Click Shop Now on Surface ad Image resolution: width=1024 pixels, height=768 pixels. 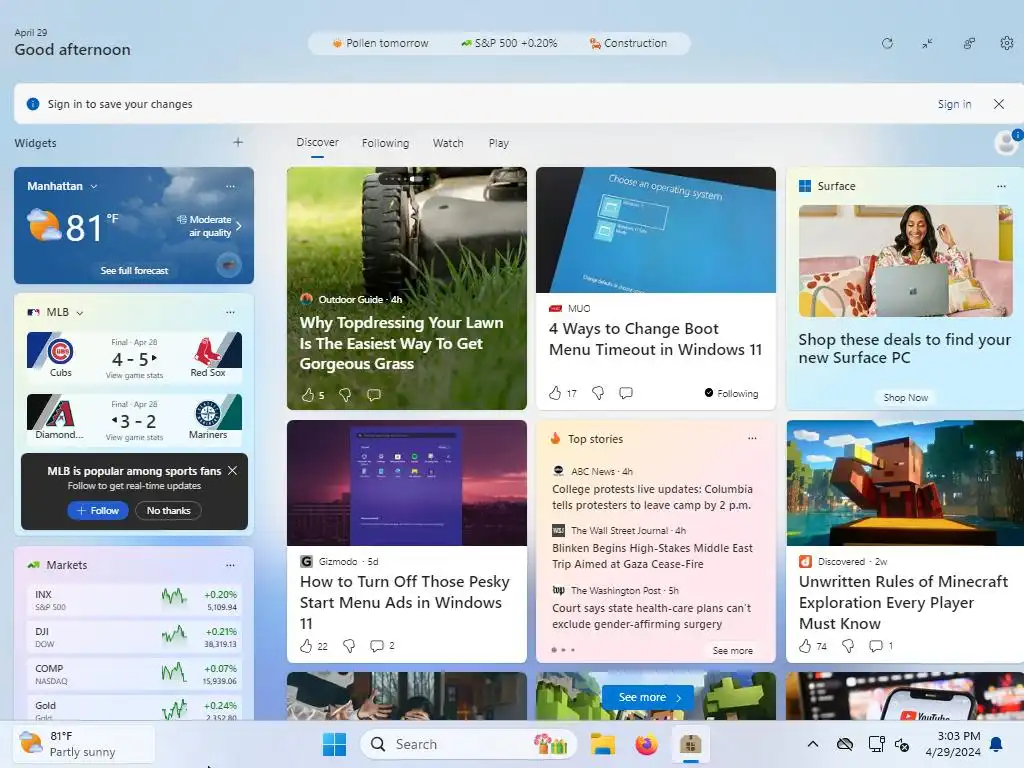[x=905, y=397]
